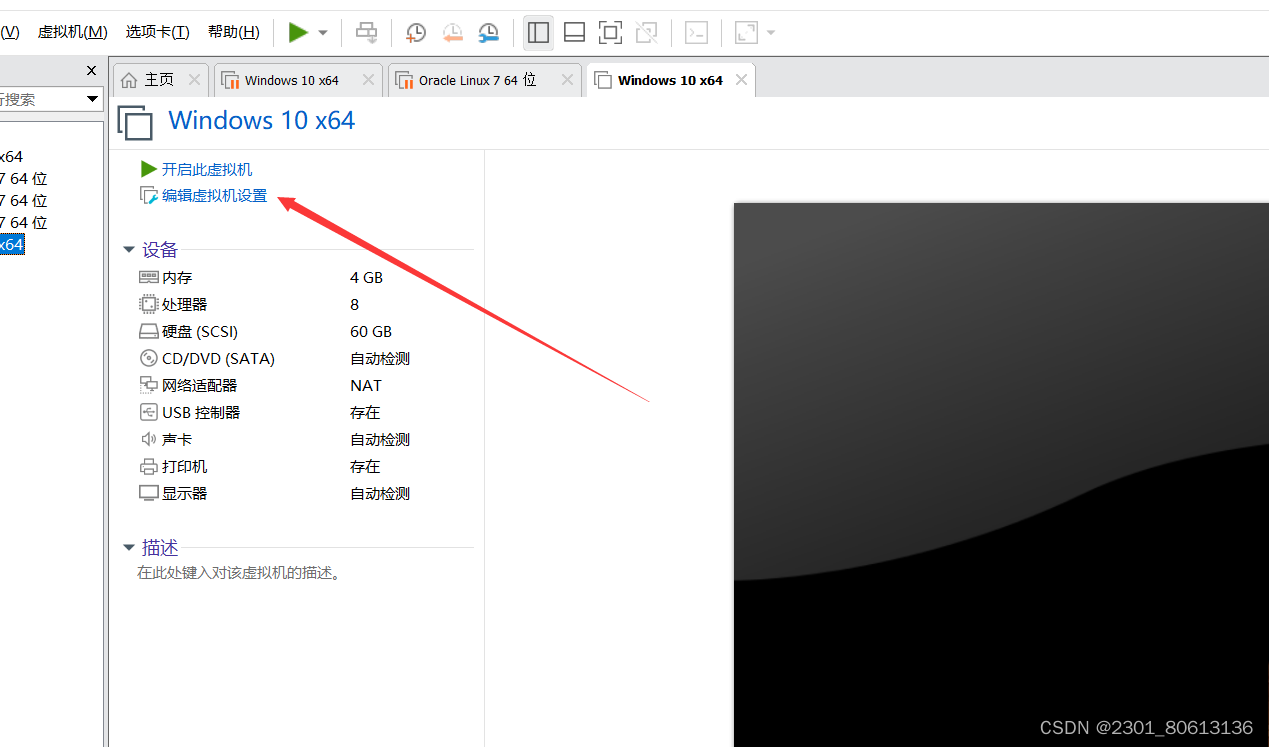Click the 硬盘 (SCSI) disk icon

[149, 331]
